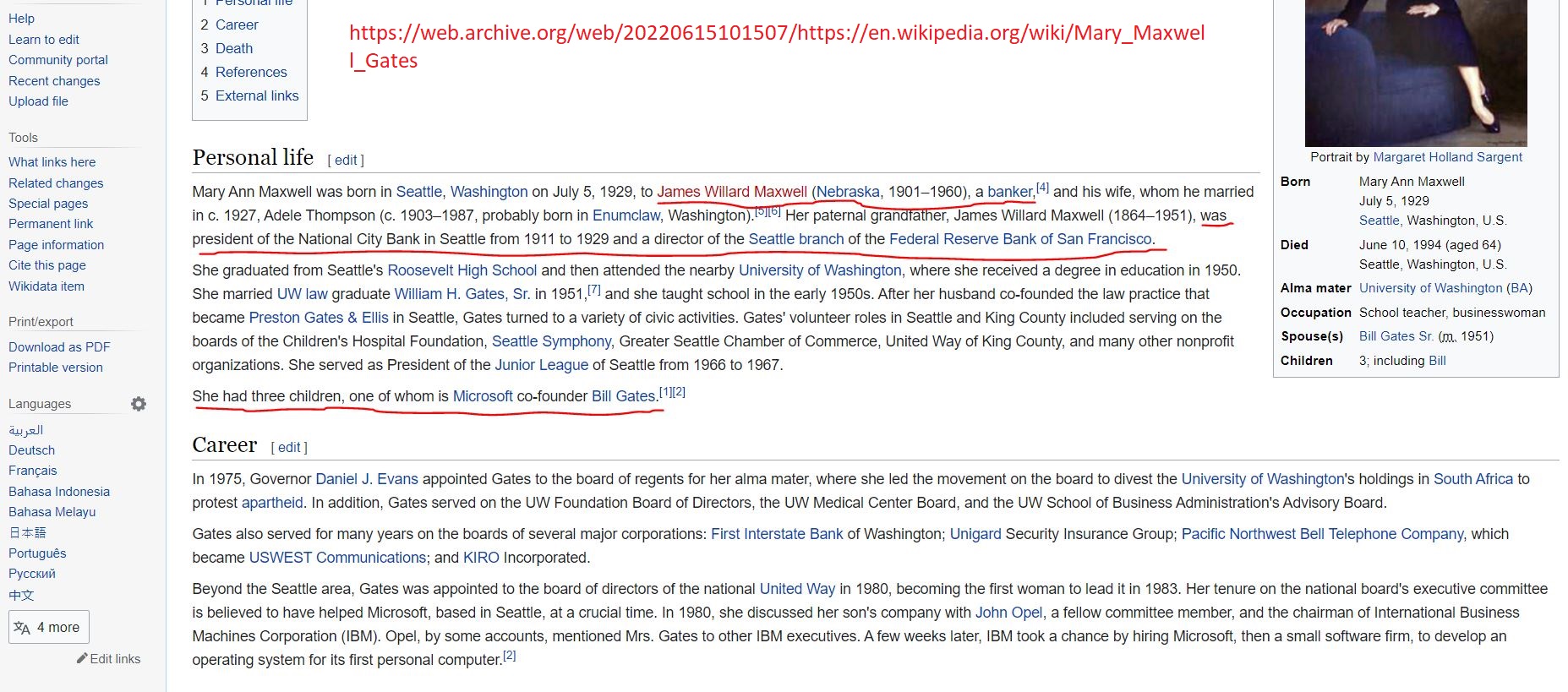Jump to Career in contents
1568x692 pixels.
pos(237,25)
